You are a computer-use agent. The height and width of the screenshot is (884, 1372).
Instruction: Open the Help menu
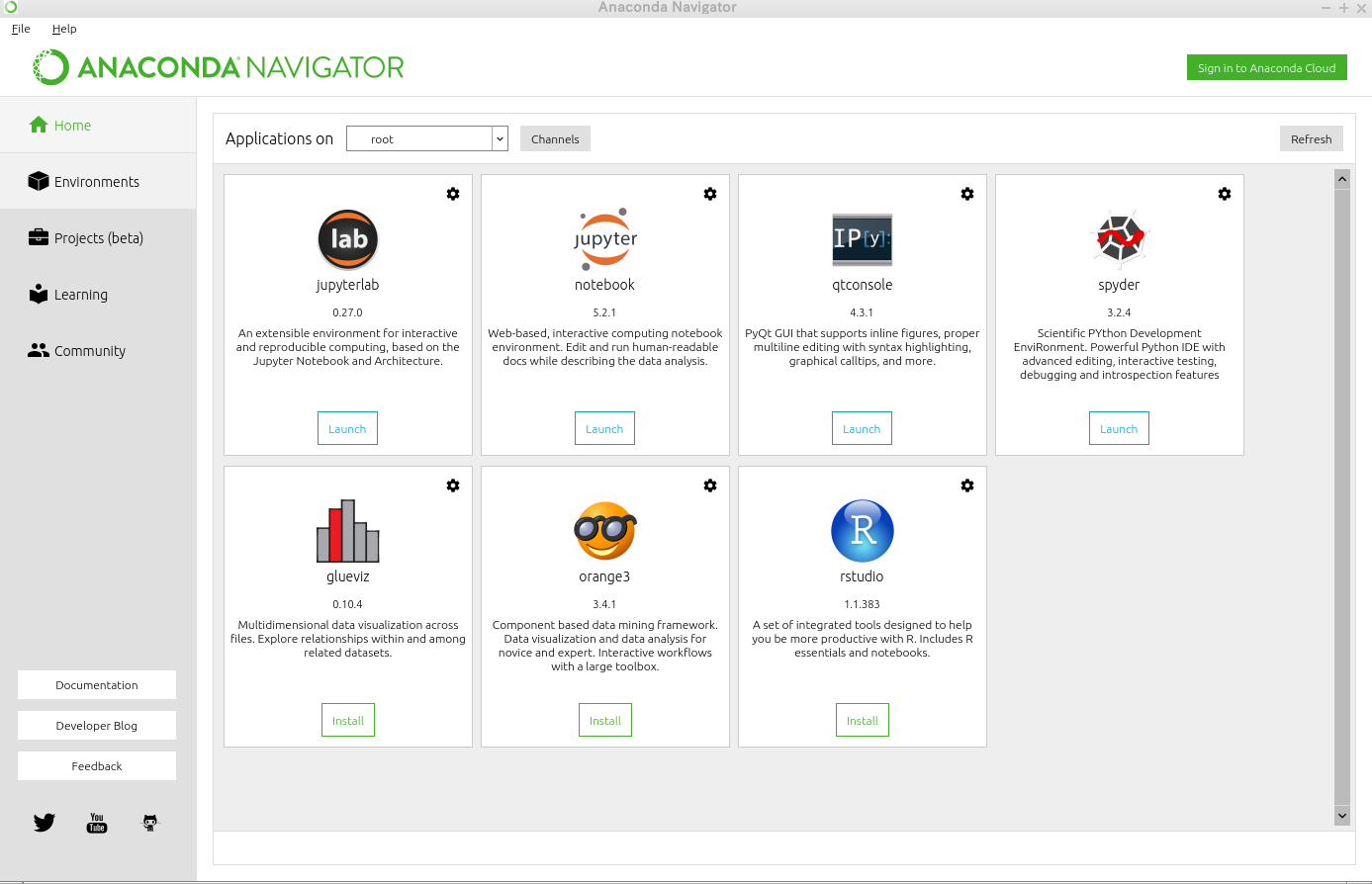[x=64, y=29]
